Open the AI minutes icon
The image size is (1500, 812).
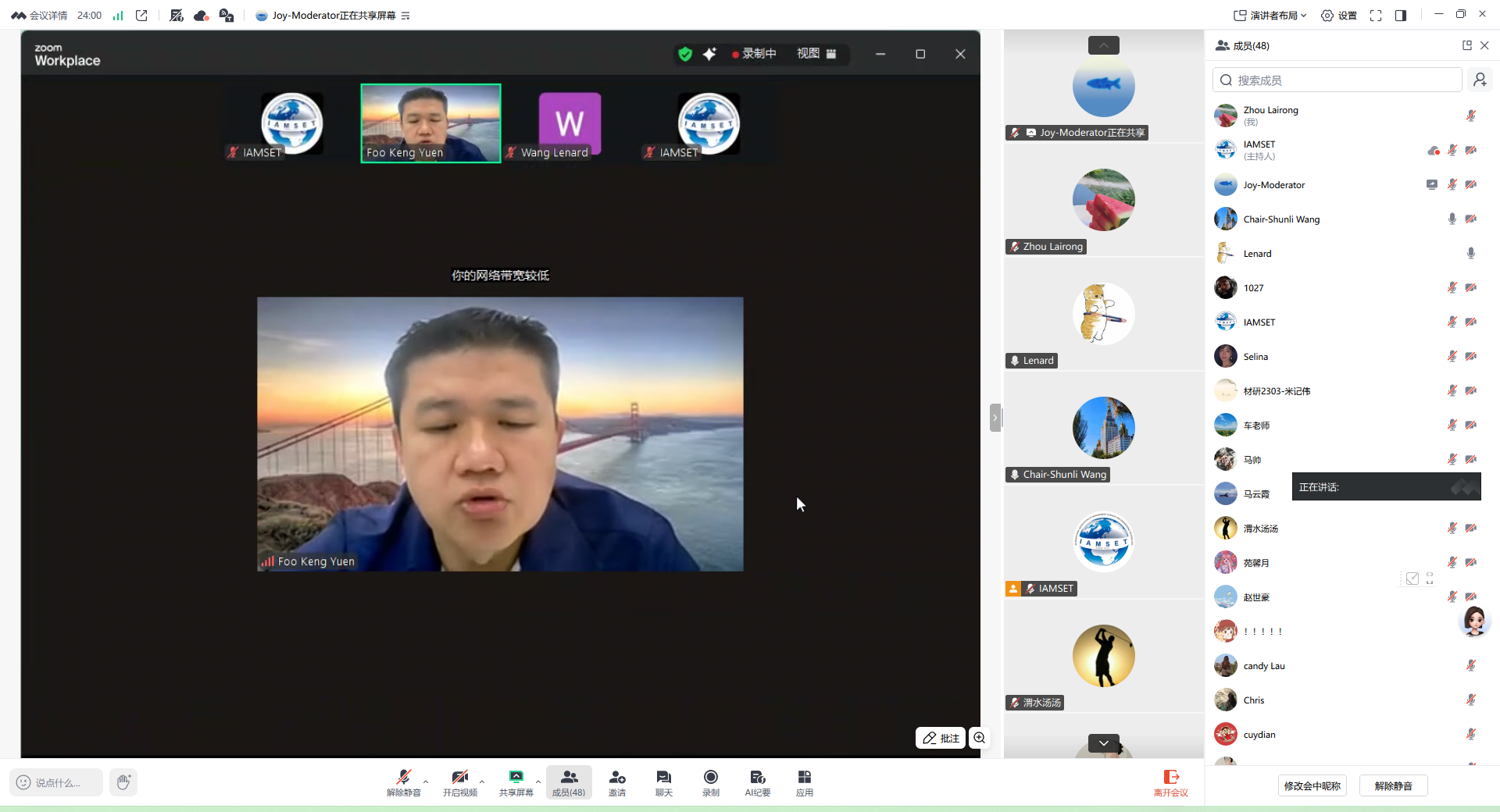[757, 782]
